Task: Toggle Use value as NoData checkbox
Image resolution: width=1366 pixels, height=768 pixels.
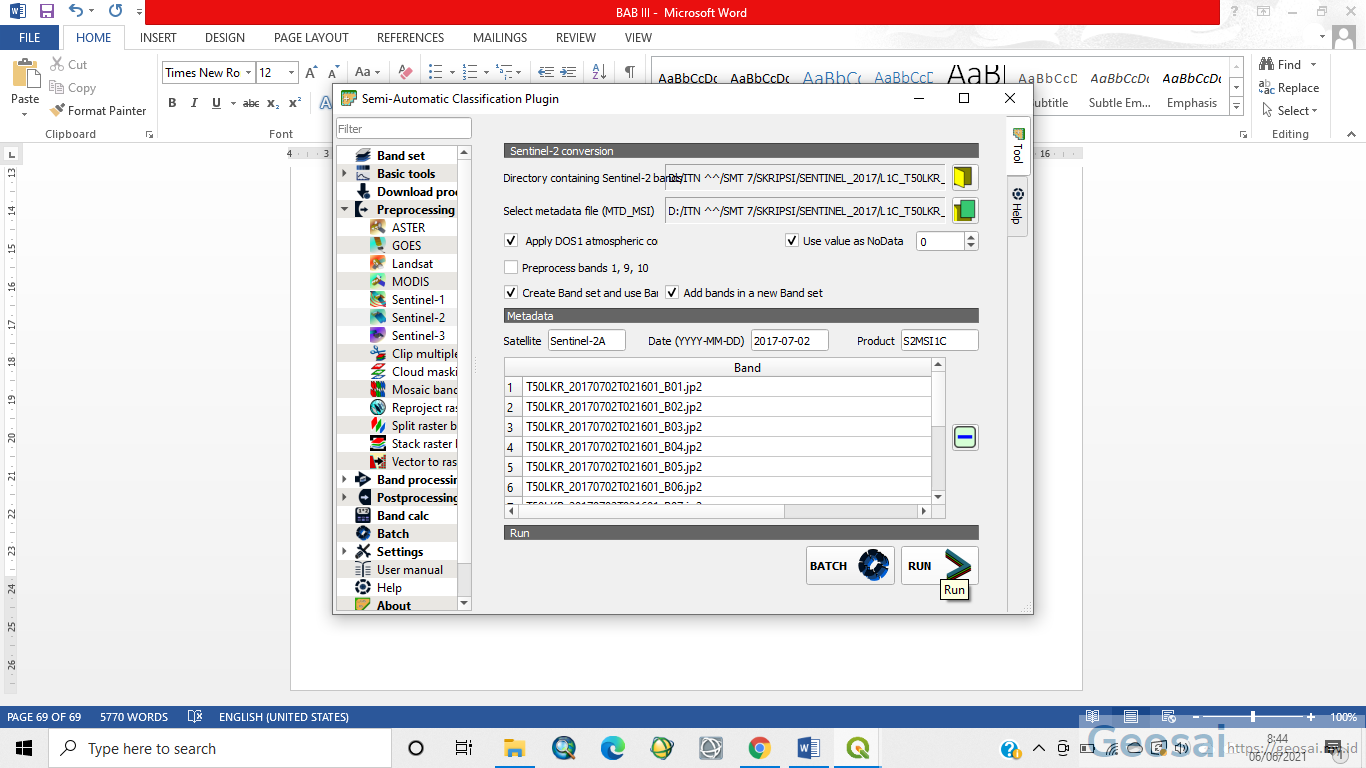Action: coord(792,241)
